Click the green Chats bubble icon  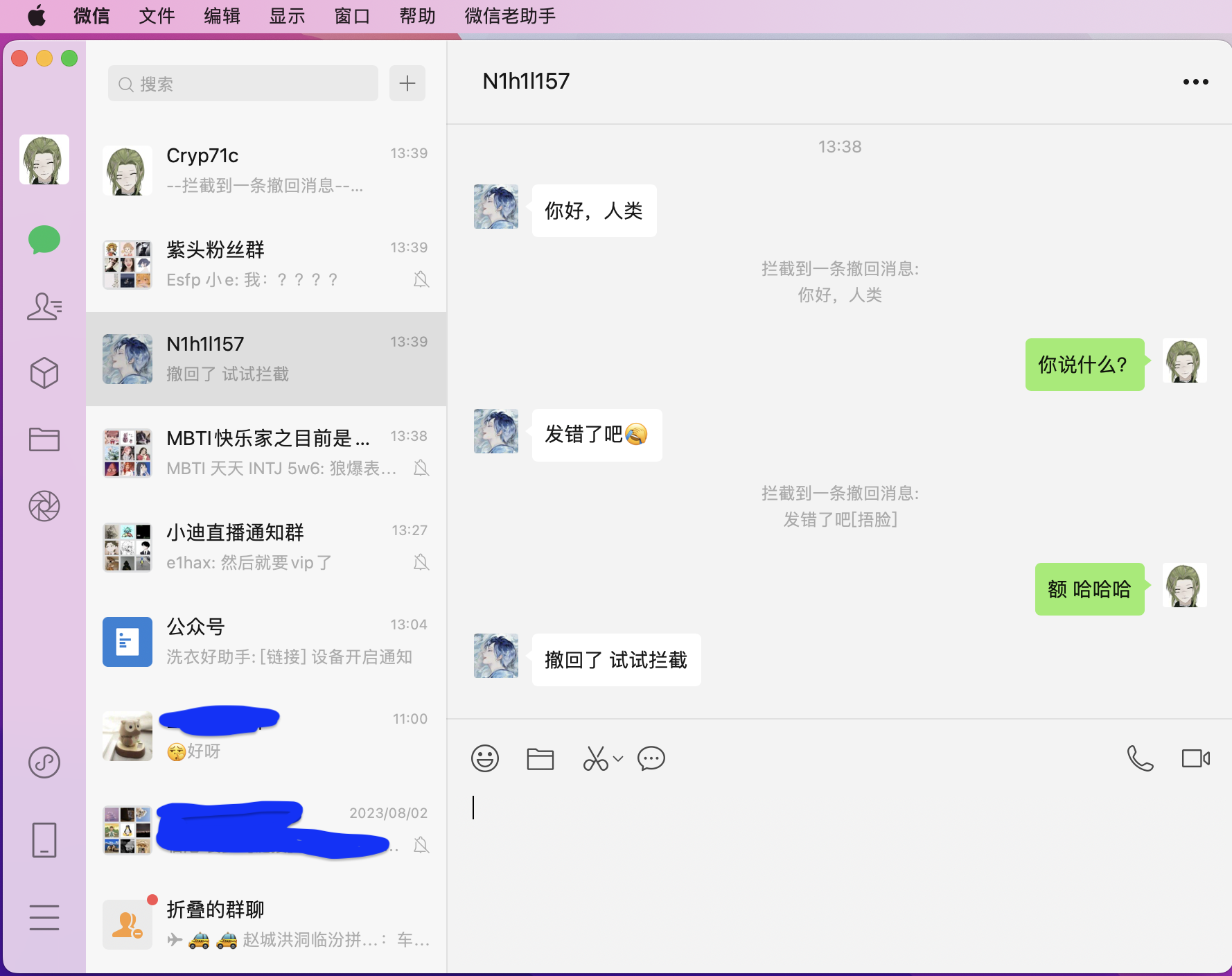[44, 240]
